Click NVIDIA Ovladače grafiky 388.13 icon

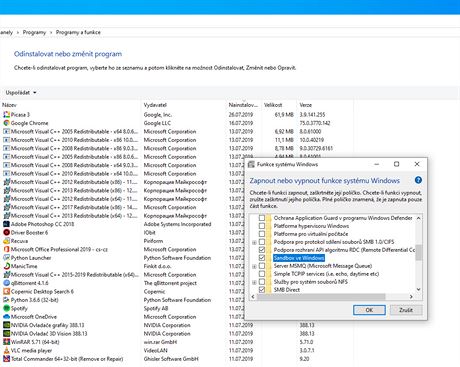coord(6,325)
